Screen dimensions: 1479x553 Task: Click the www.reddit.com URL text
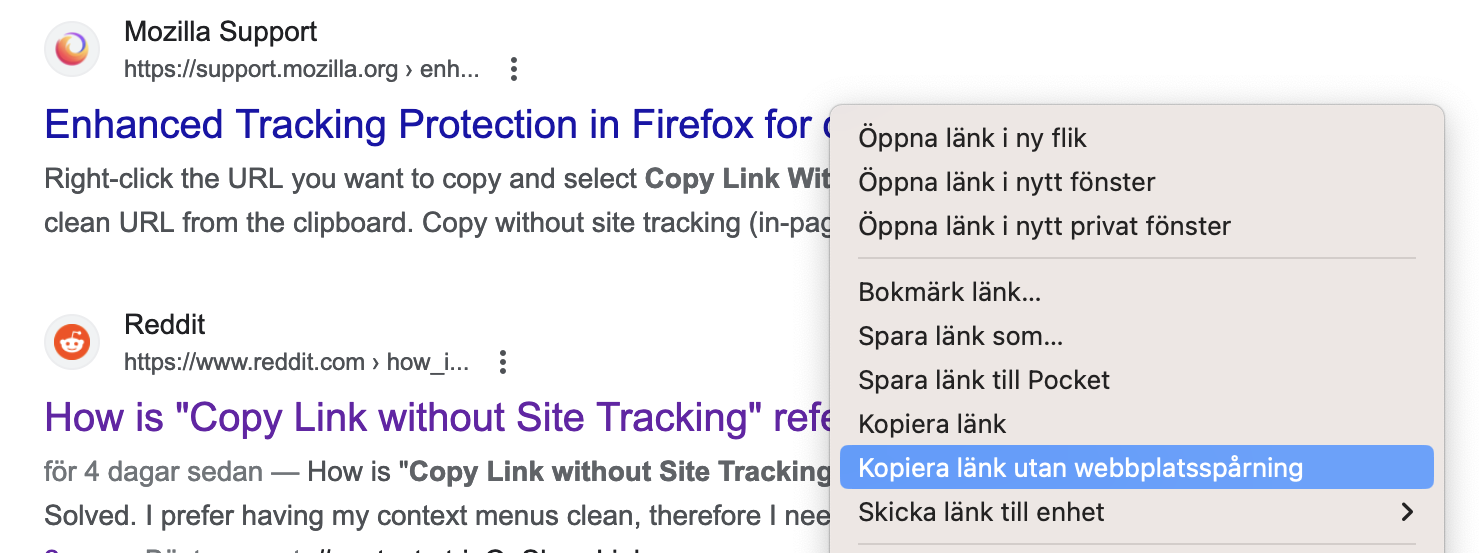pyautogui.click(x=296, y=362)
